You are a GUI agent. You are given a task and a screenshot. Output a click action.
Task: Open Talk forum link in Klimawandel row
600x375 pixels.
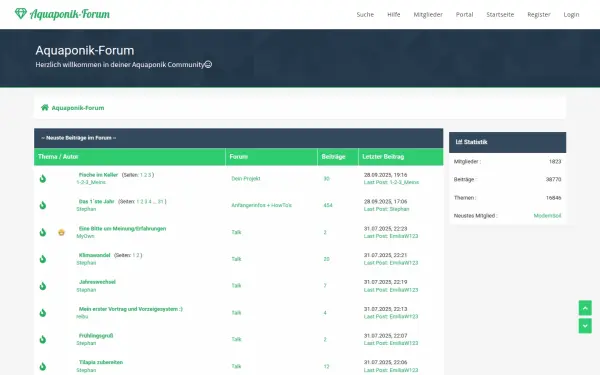[236, 259]
